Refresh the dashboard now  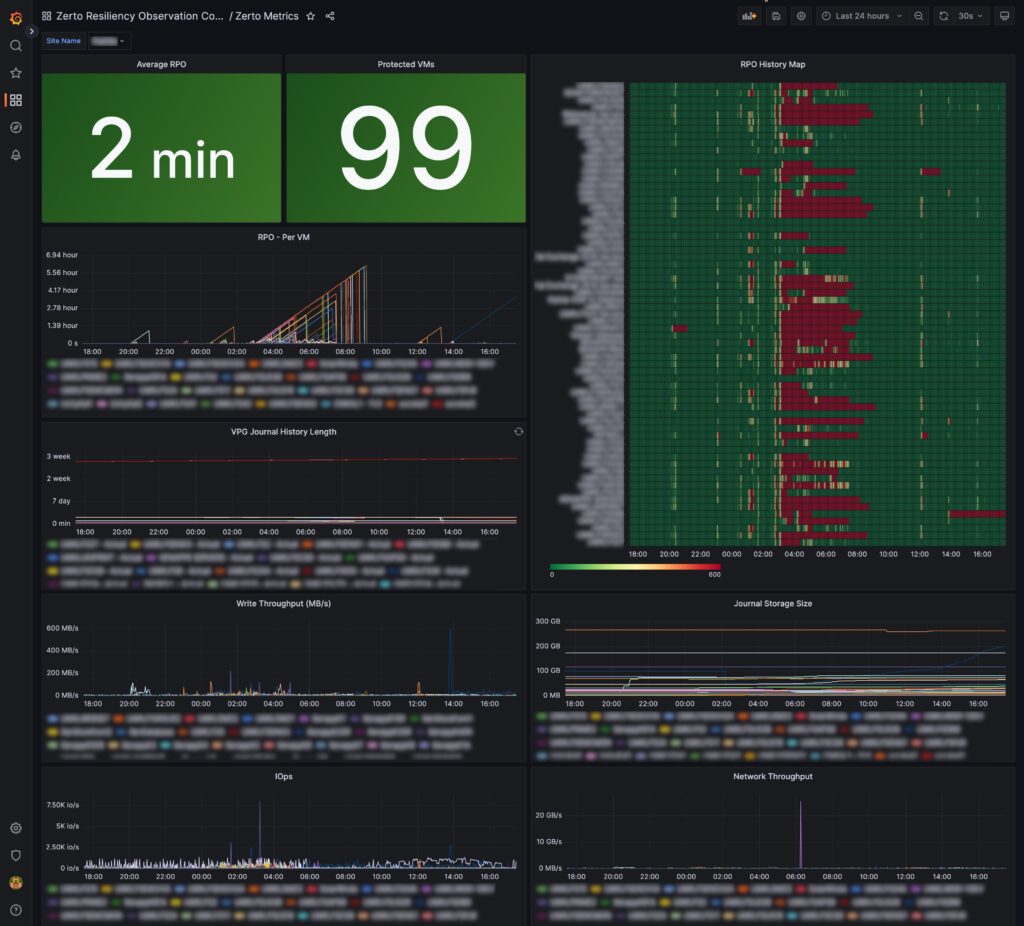click(944, 16)
